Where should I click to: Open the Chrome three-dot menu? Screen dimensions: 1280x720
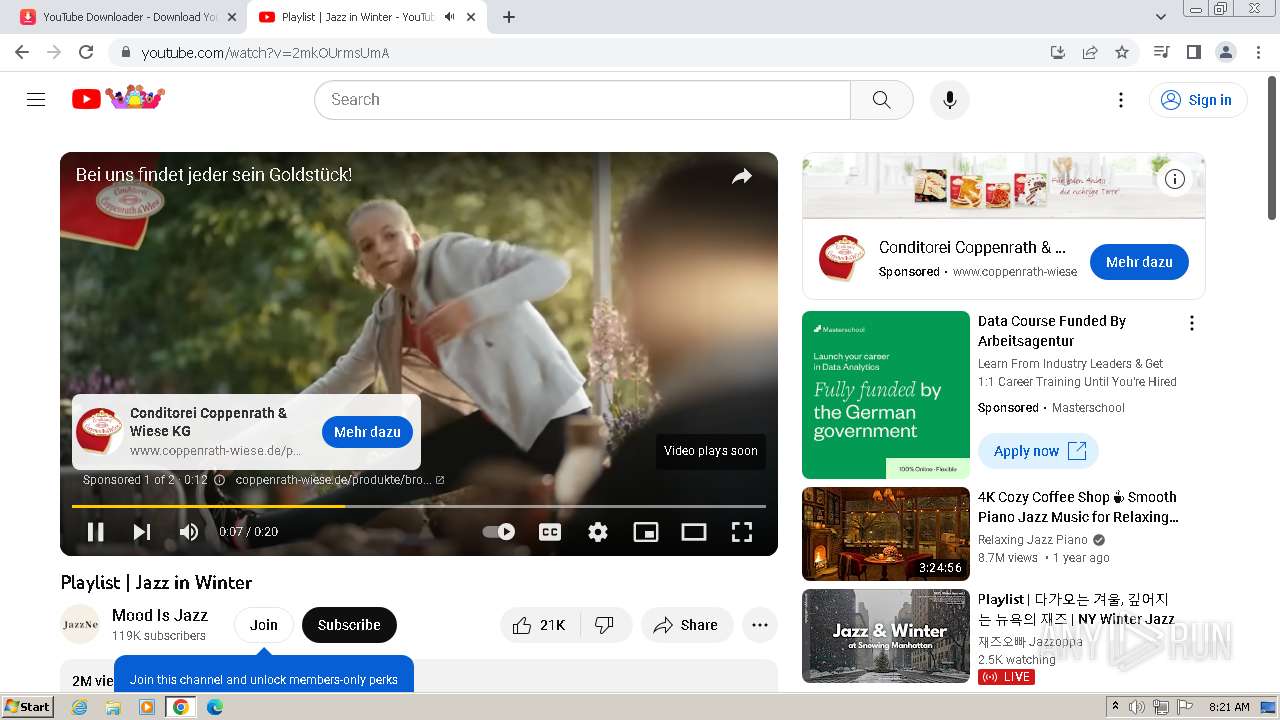point(1258,52)
